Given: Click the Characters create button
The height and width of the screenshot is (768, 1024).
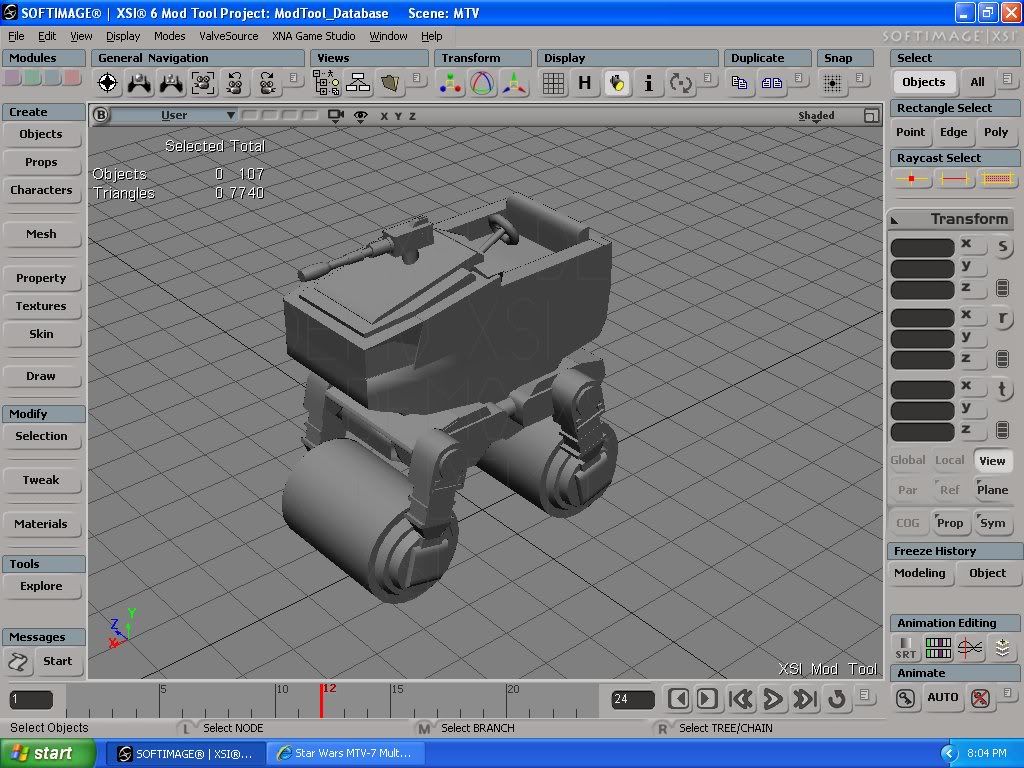Looking at the screenshot, I should [x=41, y=191].
